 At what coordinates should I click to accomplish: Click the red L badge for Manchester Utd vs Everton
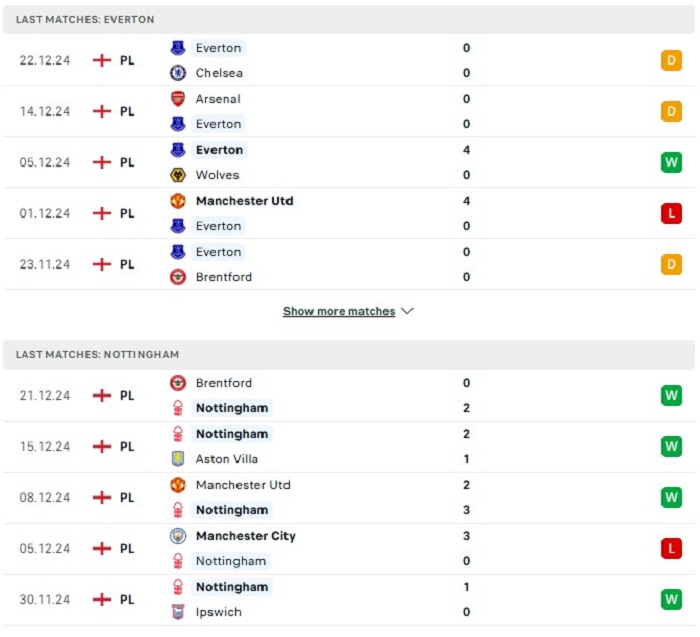click(671, 213)
